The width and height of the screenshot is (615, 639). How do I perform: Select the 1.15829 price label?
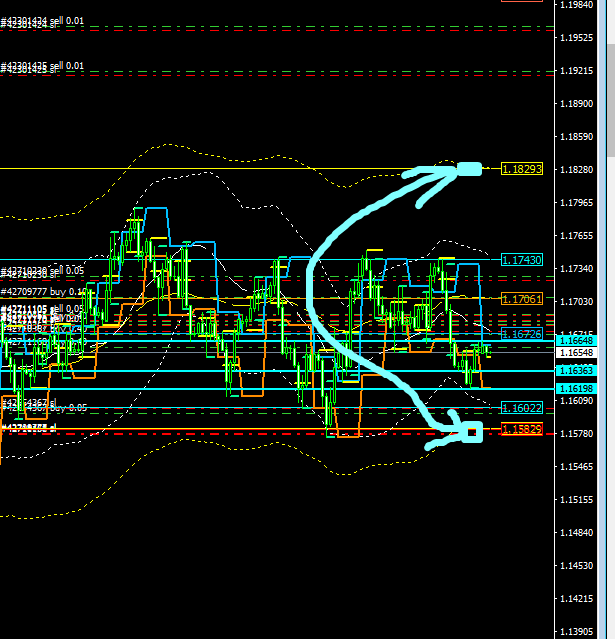pyautogui.click(x=522, y=428)
